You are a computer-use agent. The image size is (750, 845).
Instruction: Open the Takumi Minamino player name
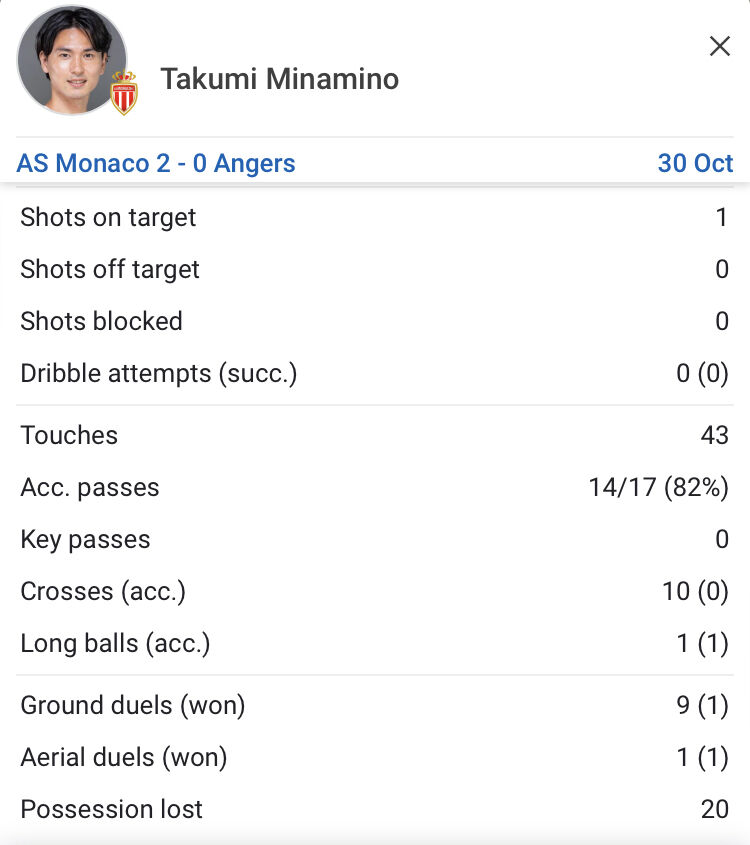279,79
